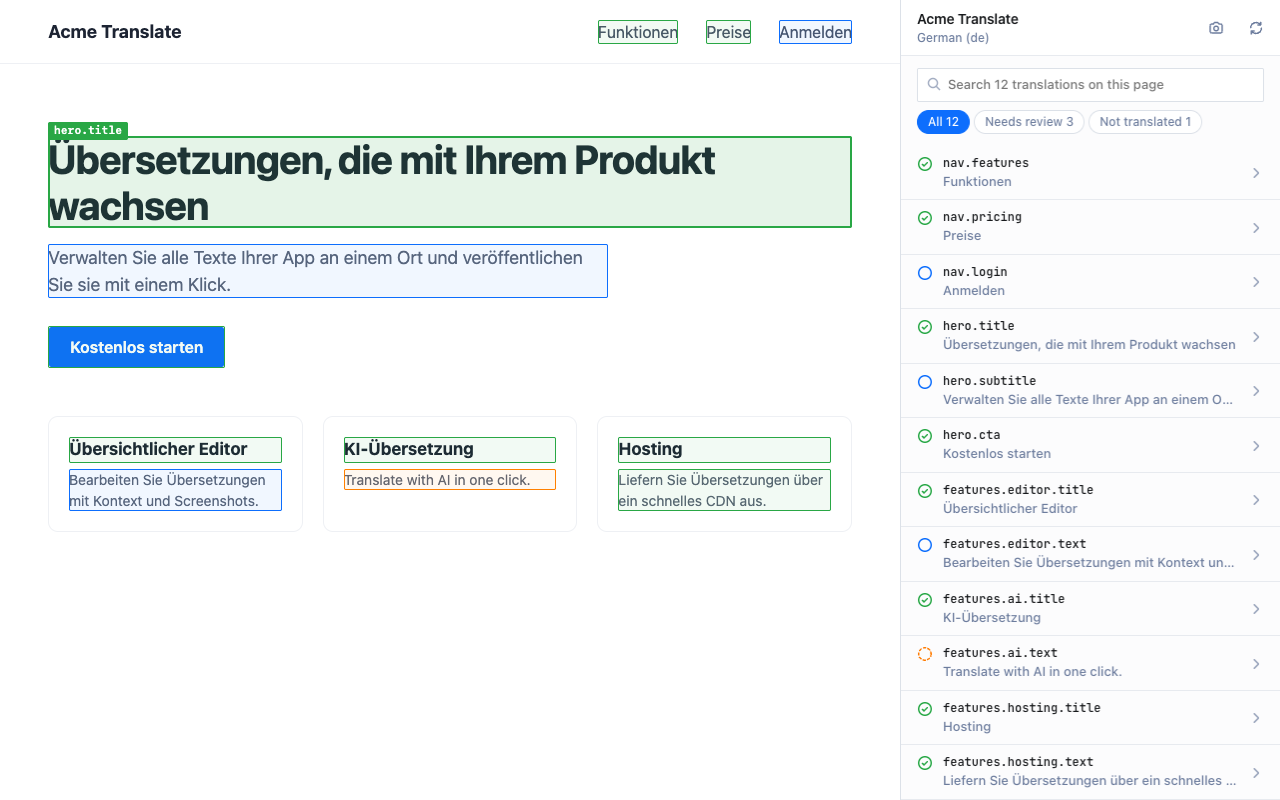Click the Acme Translate site logo text
Image resolution: width=1280 pixels, height=800 pixels.
(x=115, y=32)
